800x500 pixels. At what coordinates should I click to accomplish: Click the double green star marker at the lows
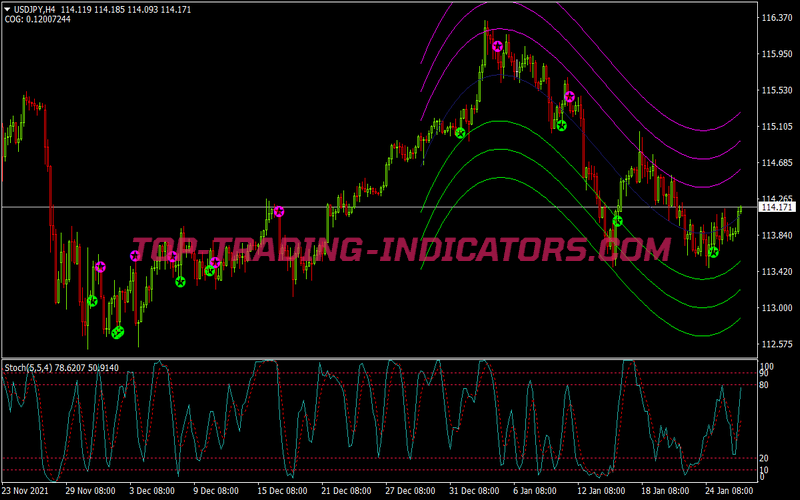[x=118, y=333]
